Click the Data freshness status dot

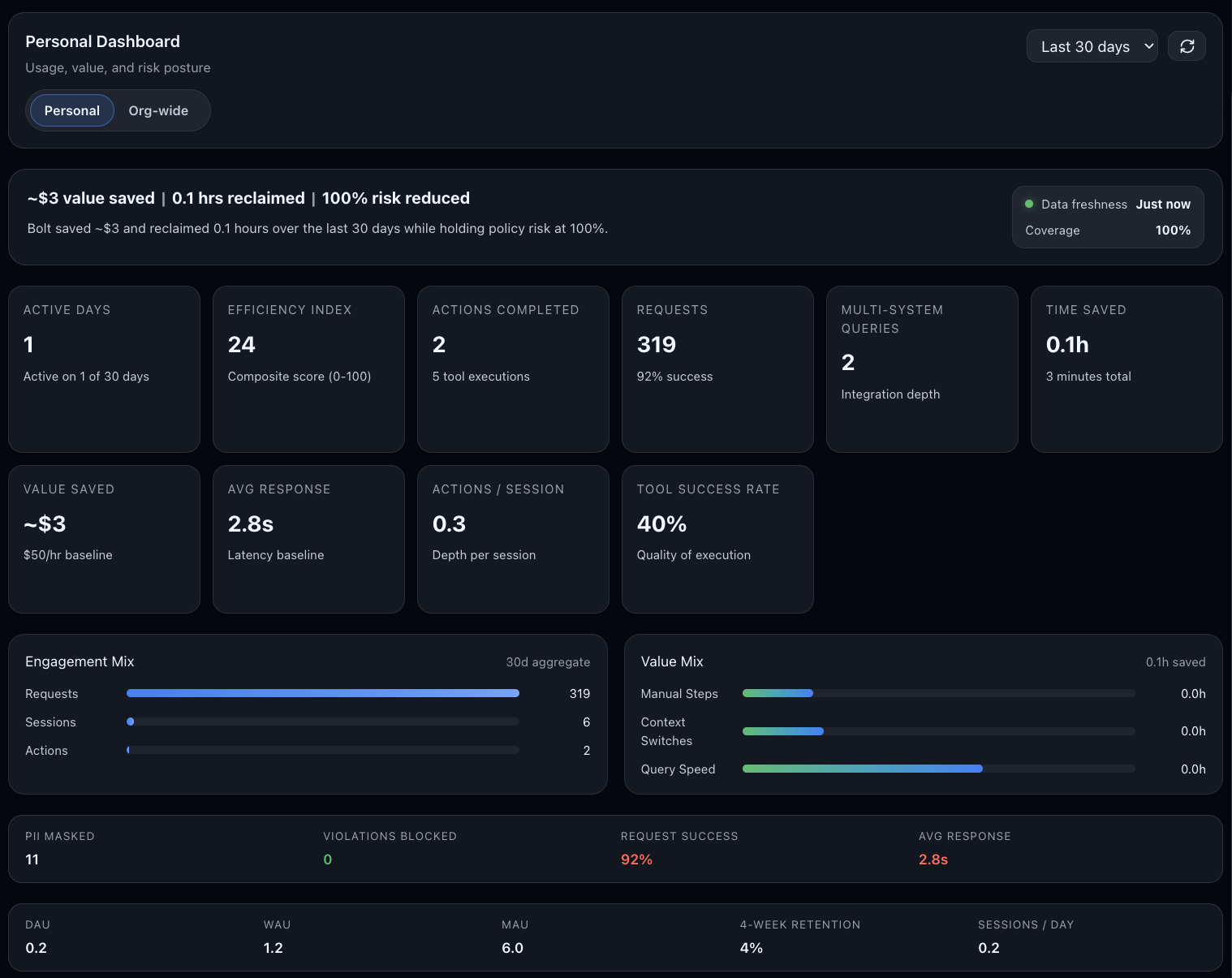1029,204
